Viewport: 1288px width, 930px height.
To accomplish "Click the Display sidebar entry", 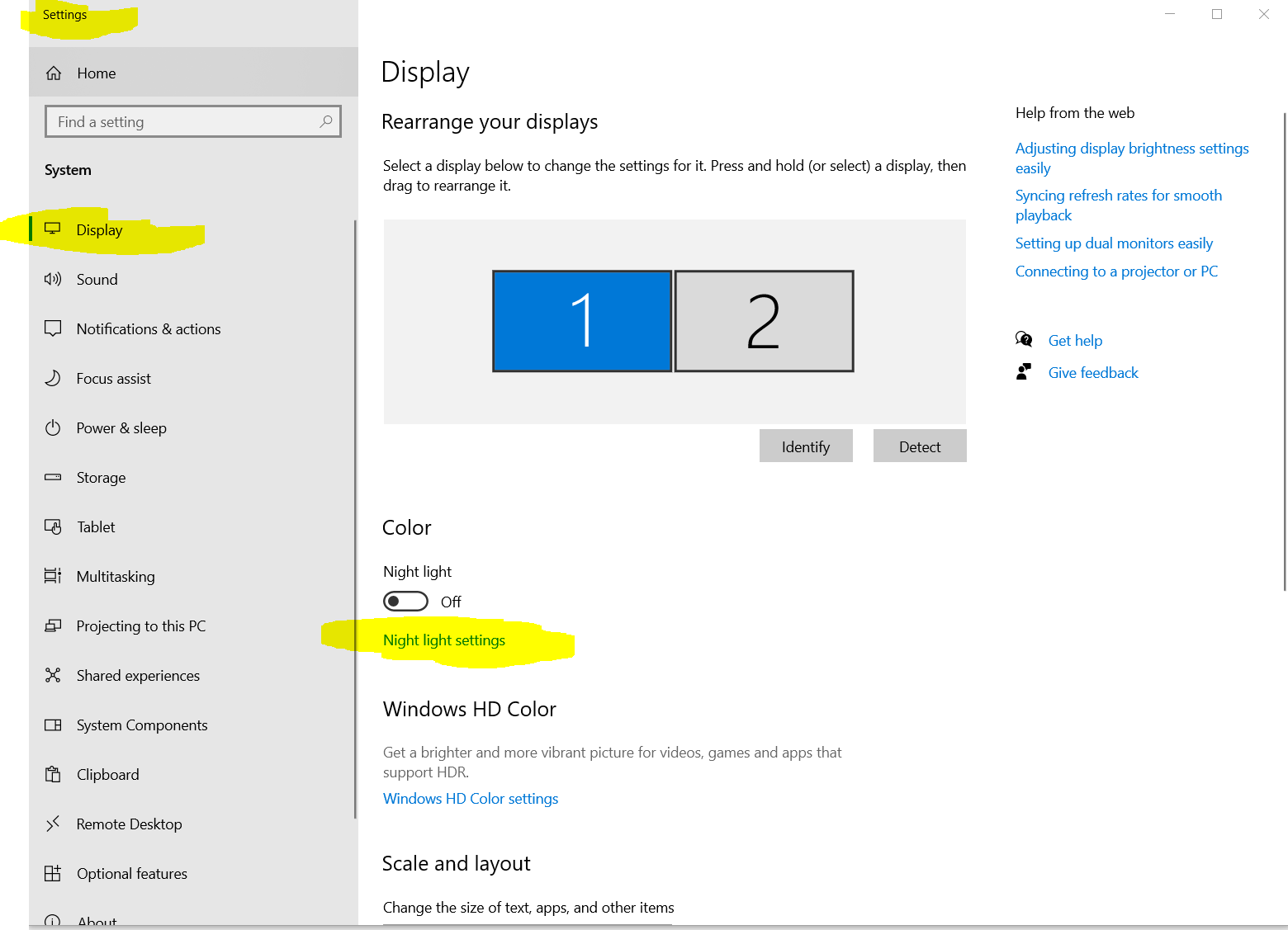I will tap(192, 229).
